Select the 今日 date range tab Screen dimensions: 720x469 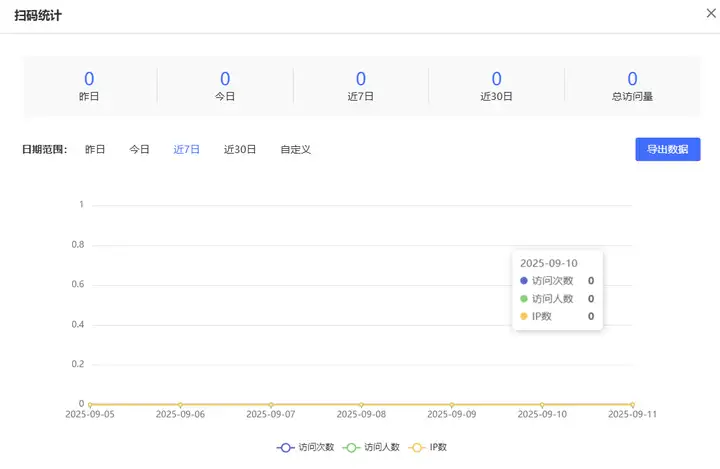[139, 149]
